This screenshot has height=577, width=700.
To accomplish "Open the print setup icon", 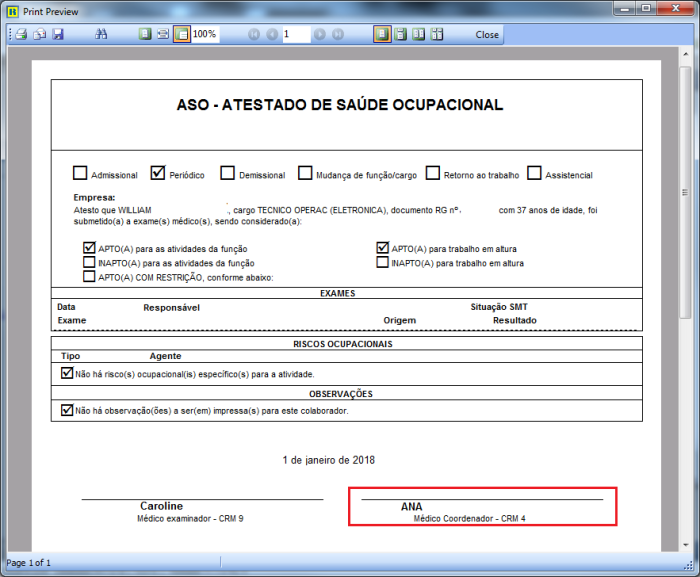I will (39, 34).
